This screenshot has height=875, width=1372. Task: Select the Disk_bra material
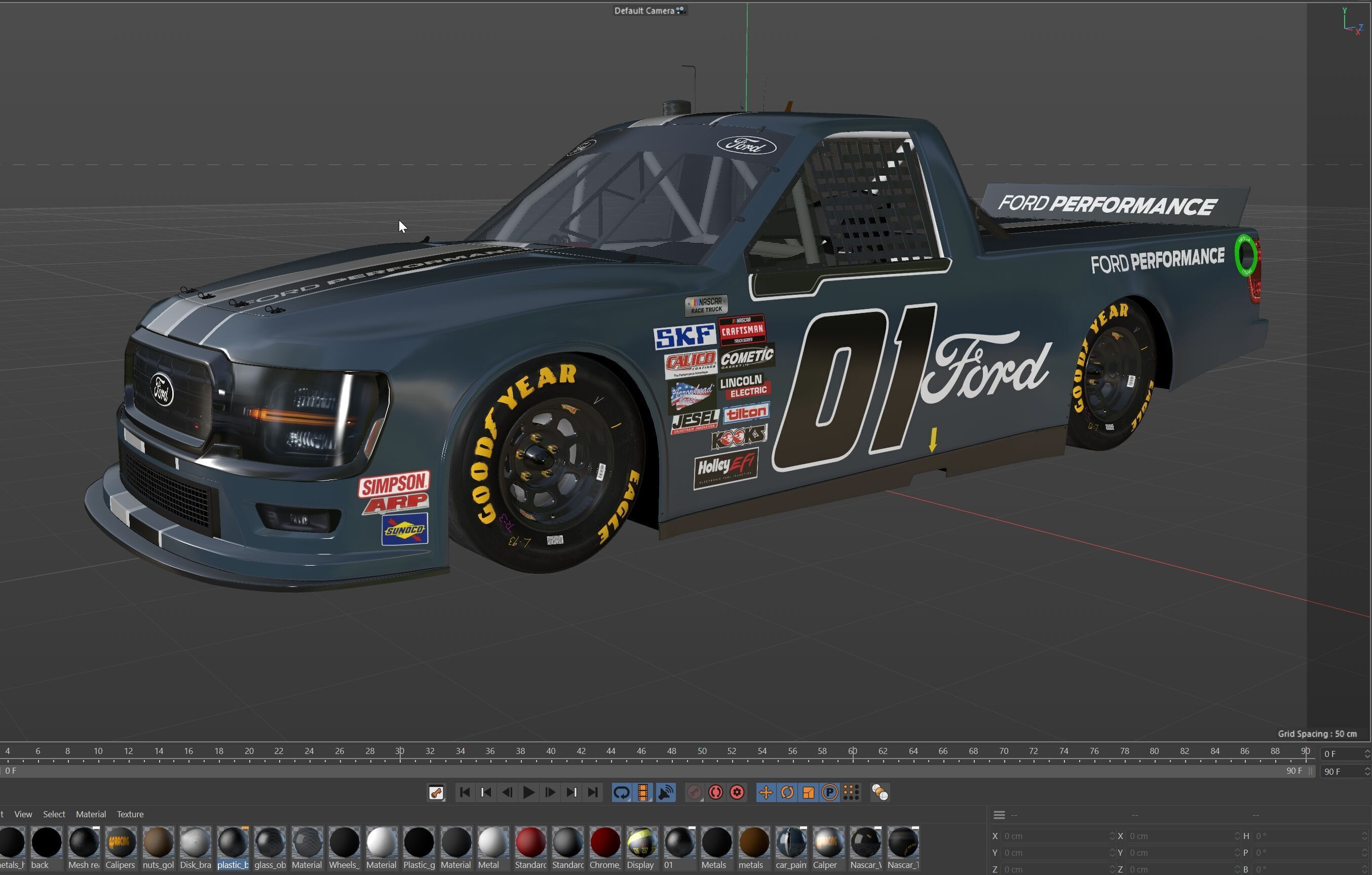pyautogui.click(x=196, y=848)
